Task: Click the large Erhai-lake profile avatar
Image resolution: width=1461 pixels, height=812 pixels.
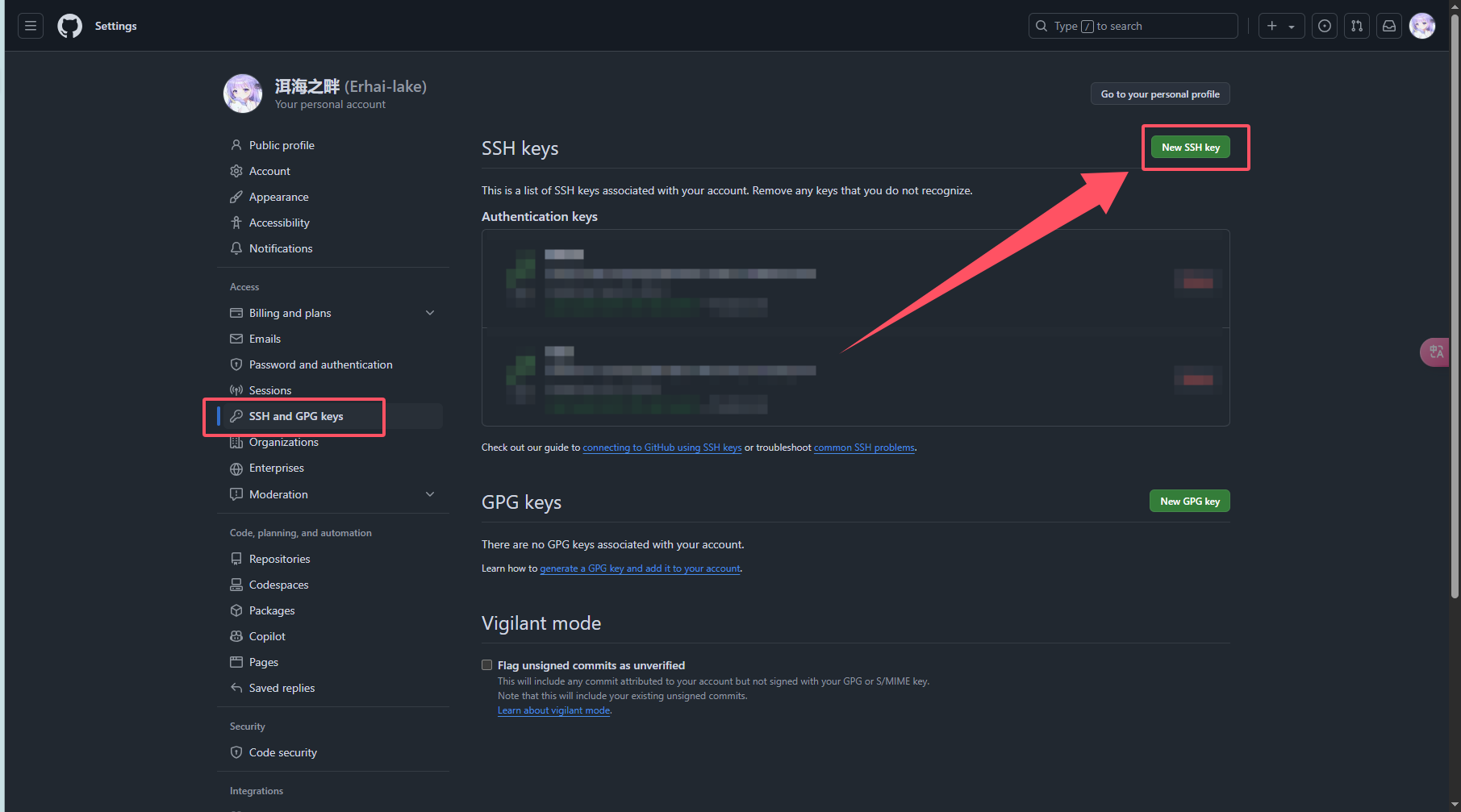Action: (243, 94)
